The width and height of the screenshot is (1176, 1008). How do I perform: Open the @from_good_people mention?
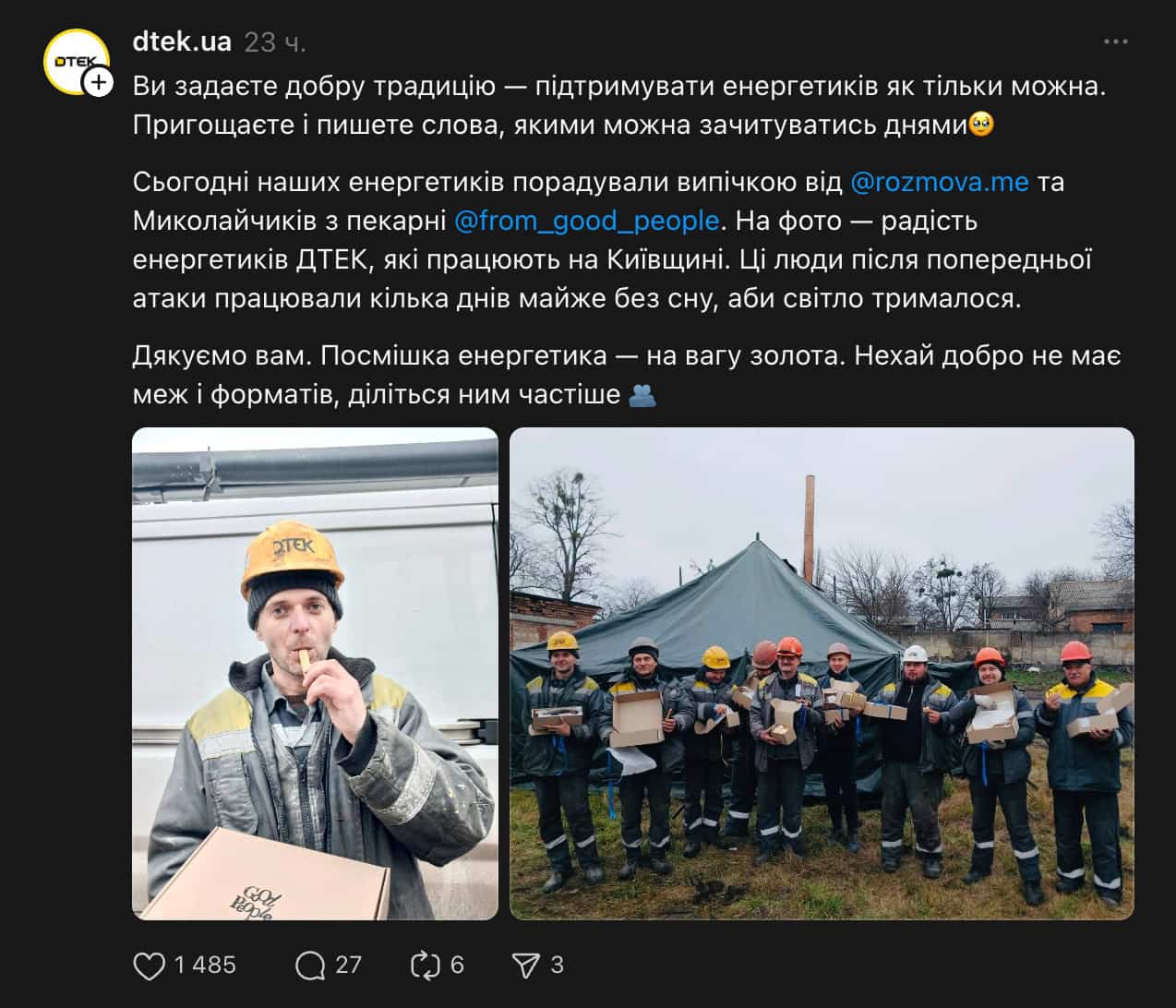pos(587,221)
